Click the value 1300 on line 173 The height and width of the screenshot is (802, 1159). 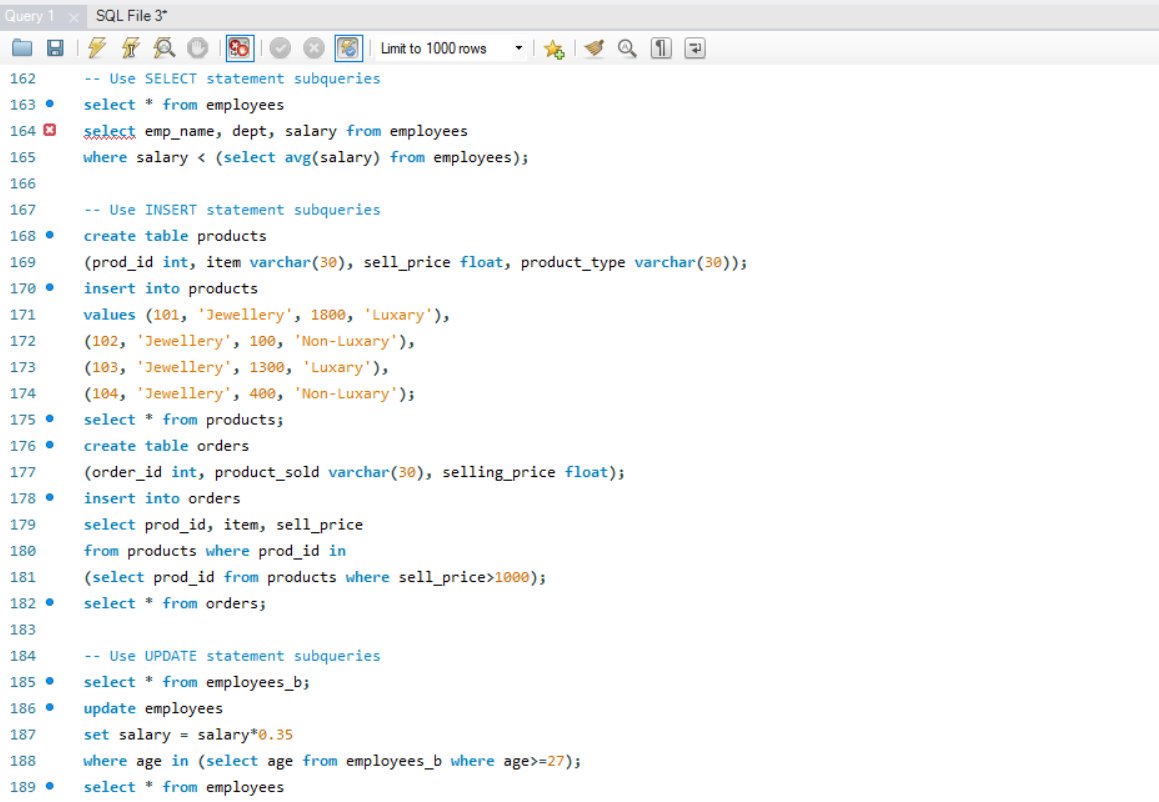coord(266,367)
